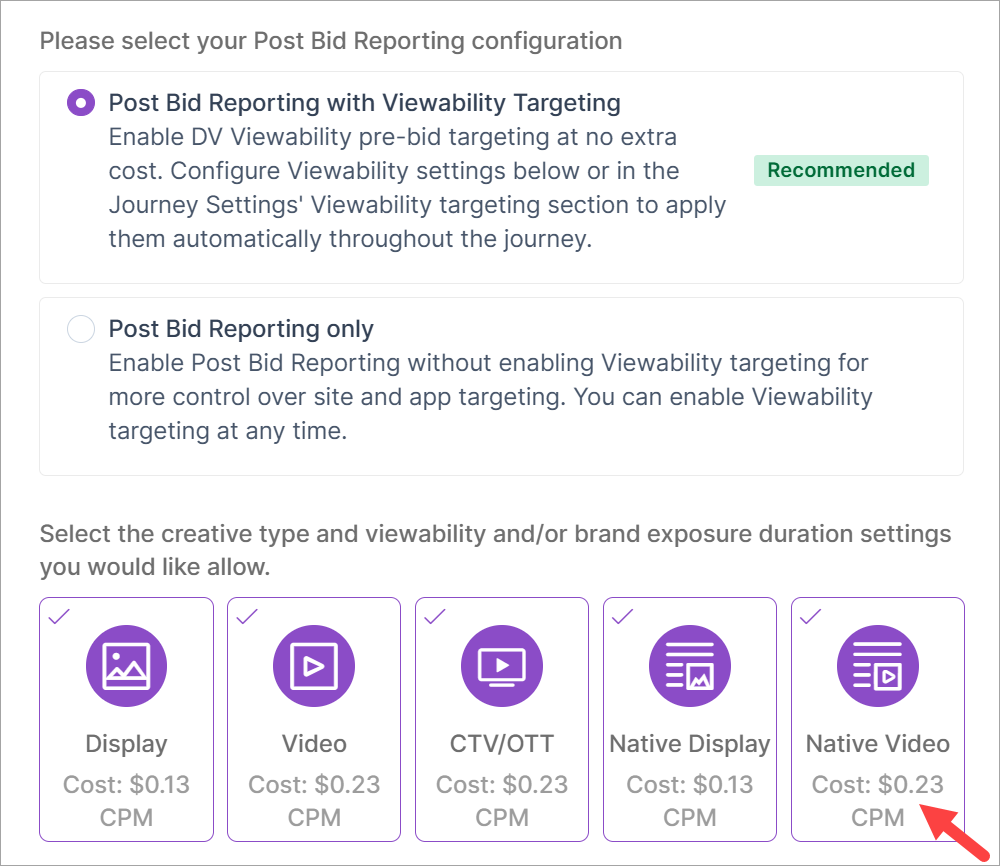This screenshot has height=866, width=1000.
Task: Select the Post Bid Reporting only radio
Action: 81,329
